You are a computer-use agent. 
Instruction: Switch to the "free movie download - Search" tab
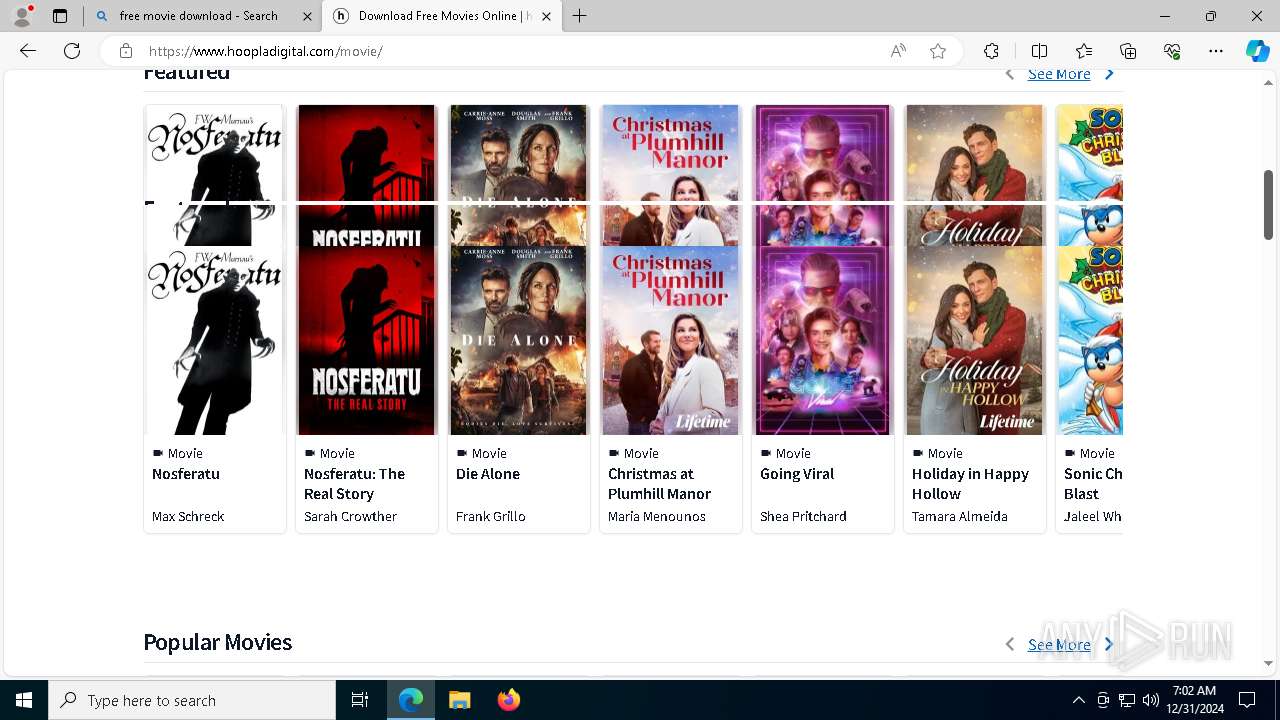coord(198,16)
